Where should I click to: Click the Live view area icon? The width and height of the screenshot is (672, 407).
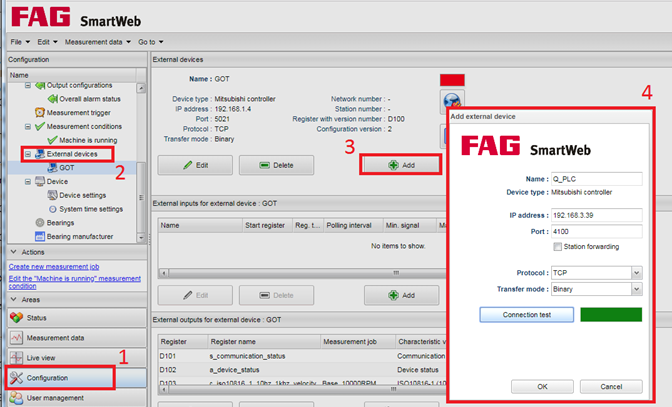[x=16, y=358]
